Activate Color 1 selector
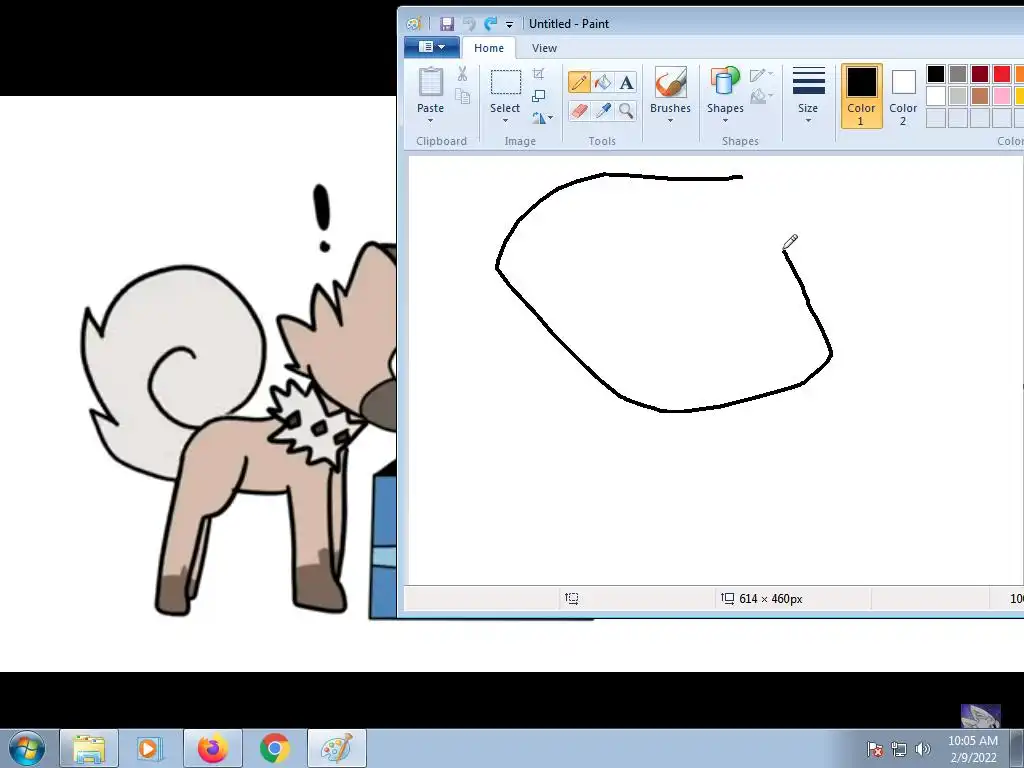This screenshot has width=1024, height=768. coord(861,96)
